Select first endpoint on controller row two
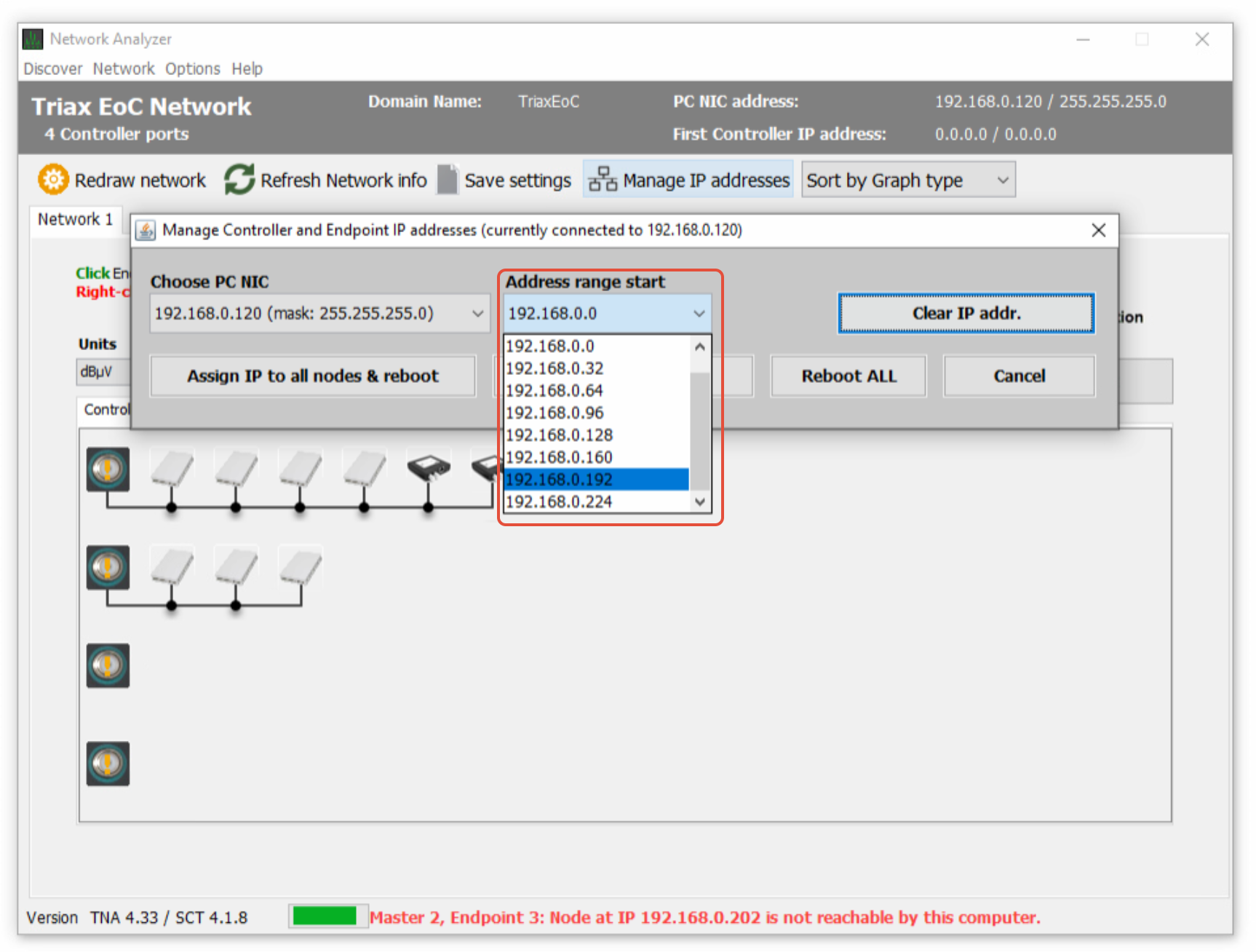Screen dimensions: 1256x952 click(172, 566)
